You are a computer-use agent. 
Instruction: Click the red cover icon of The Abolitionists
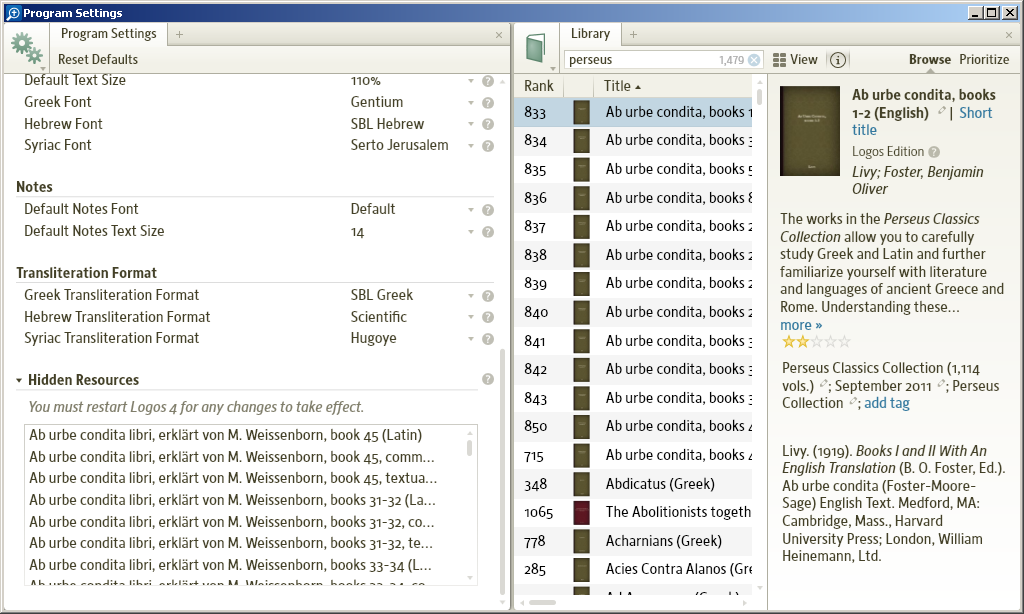[x=582, y=512]
